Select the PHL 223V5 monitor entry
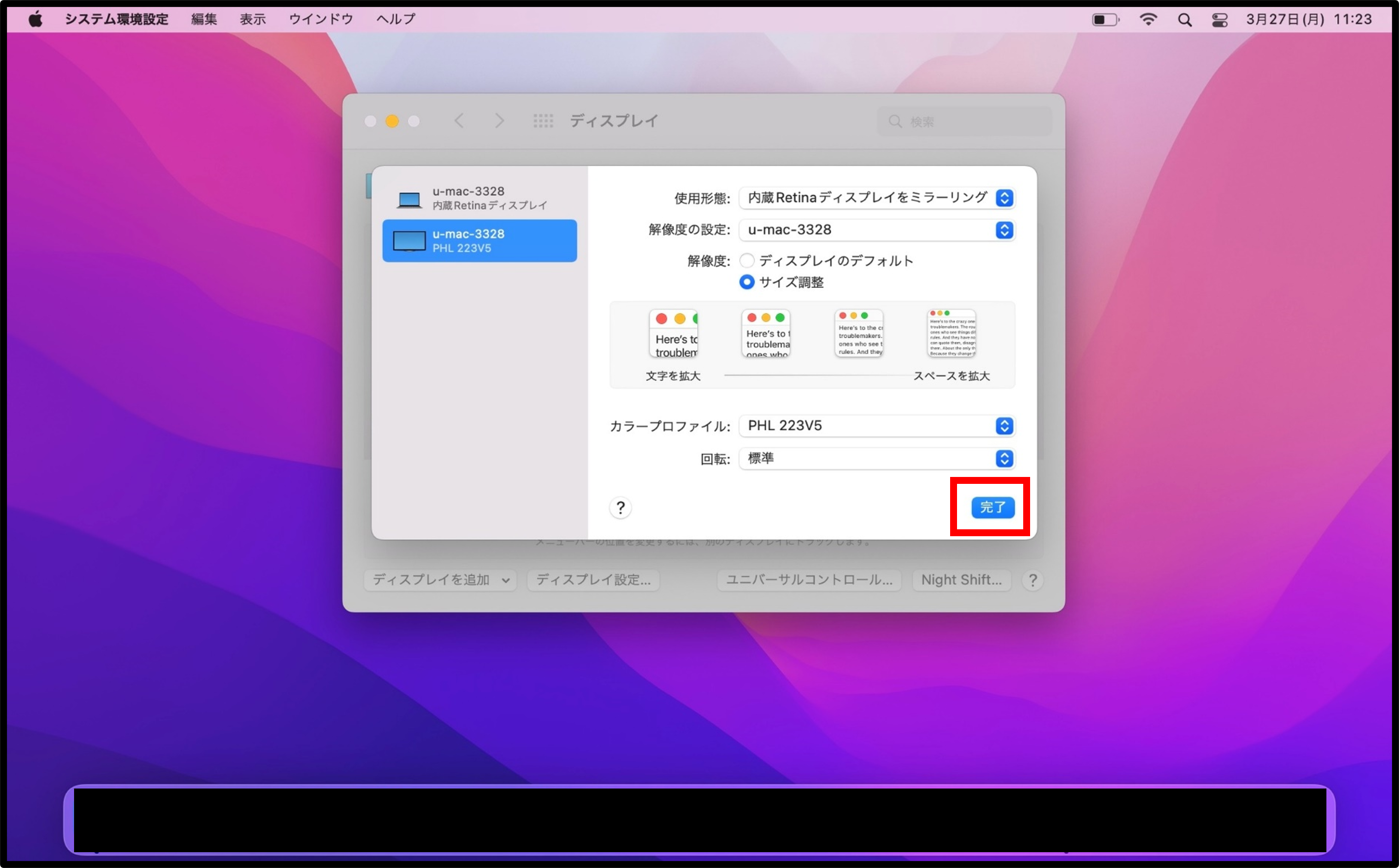The height and width of the screenshot is (868, 1399). [480, 240]
